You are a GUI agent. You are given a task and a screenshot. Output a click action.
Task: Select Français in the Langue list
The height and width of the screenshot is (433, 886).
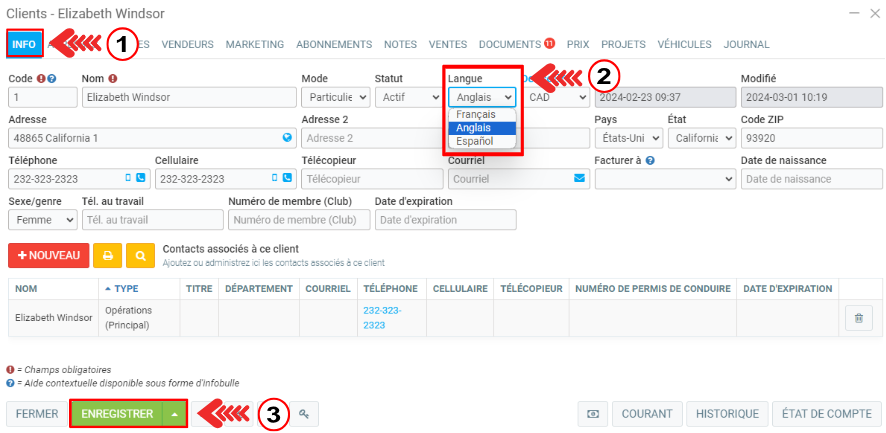pos(476,115)
